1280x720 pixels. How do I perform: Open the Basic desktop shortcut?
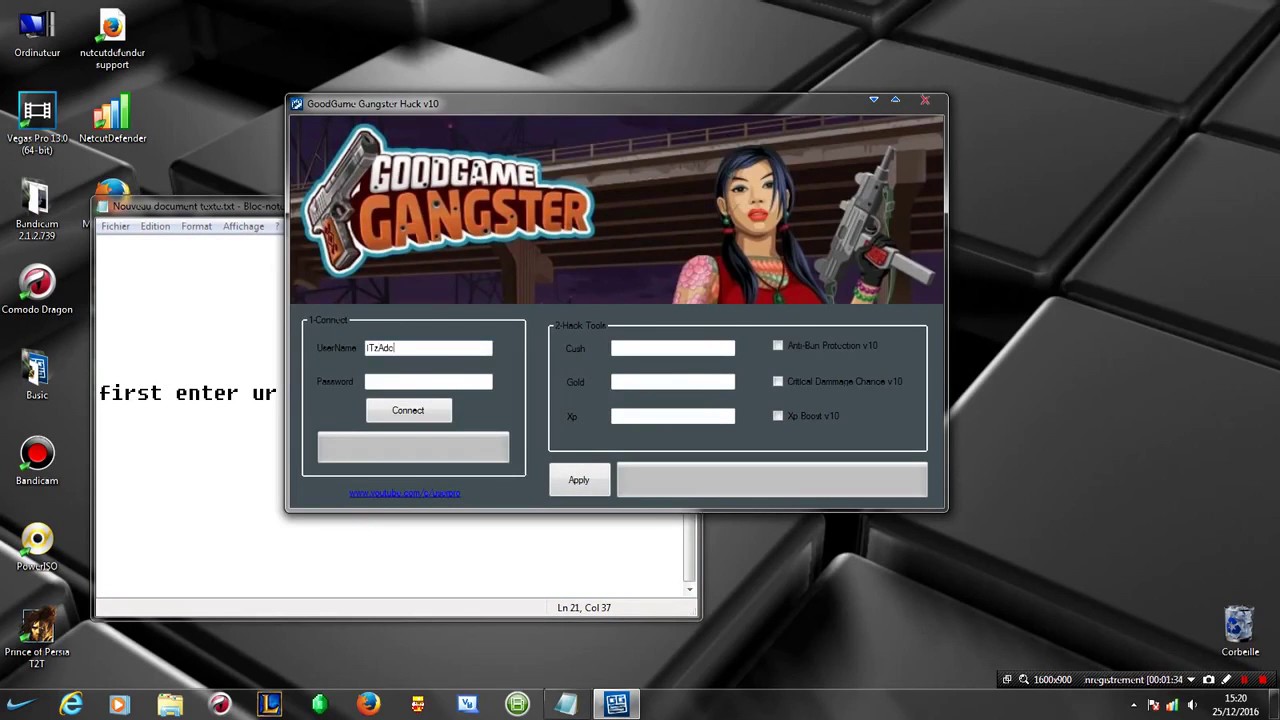37,376
